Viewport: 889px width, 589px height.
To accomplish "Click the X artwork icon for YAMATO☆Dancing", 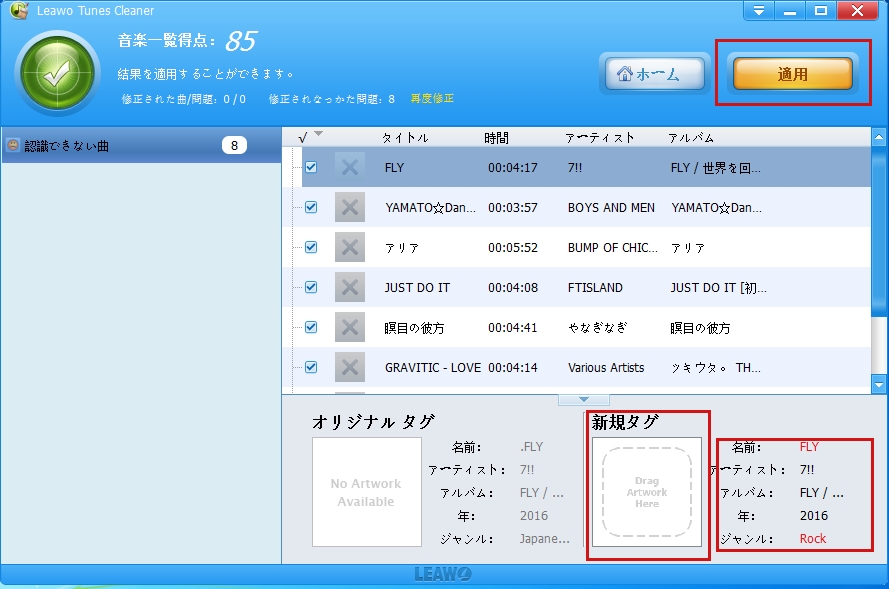I will coord(349,207).
